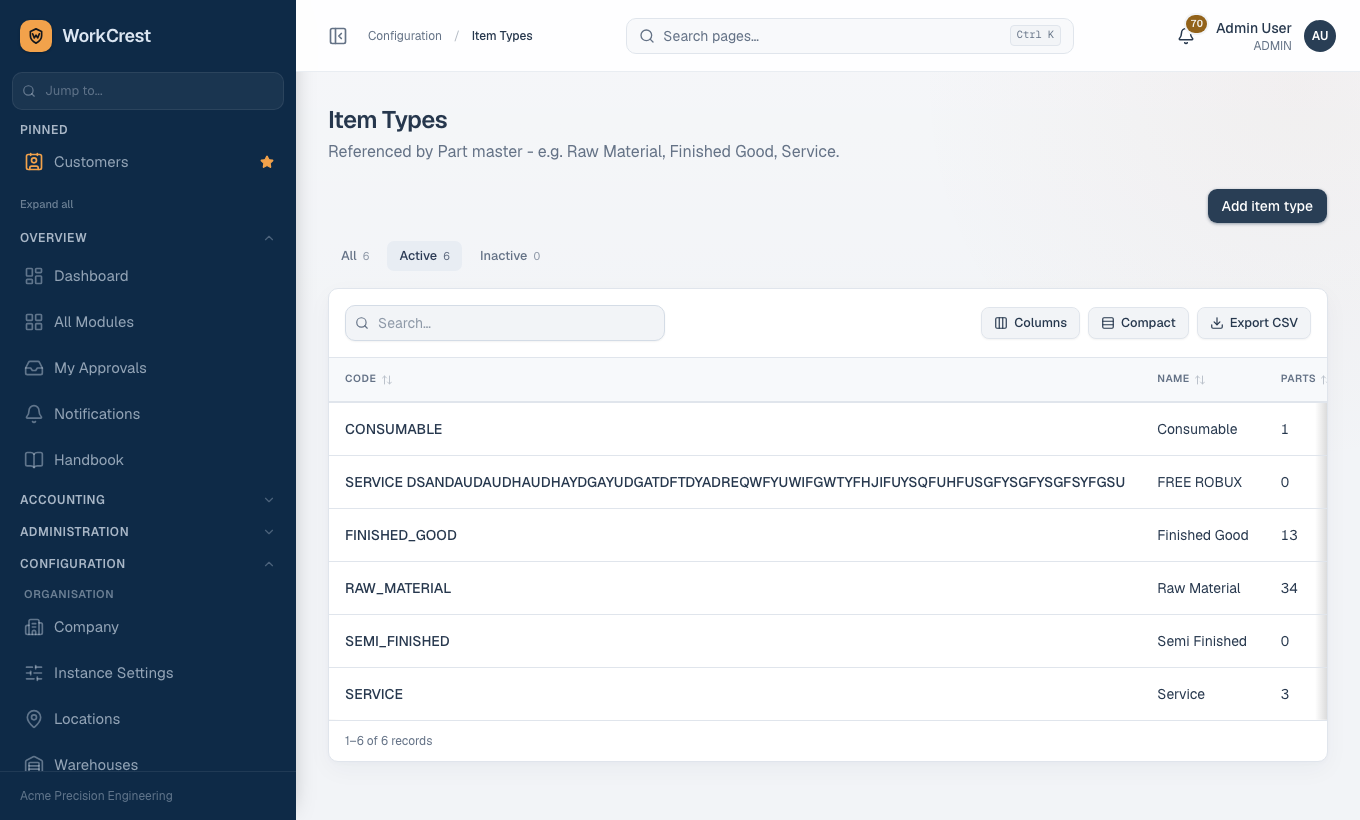Focus the Jump to sidebar field
The height and width of the screenshot is (820, 1360).
[148, 91]
